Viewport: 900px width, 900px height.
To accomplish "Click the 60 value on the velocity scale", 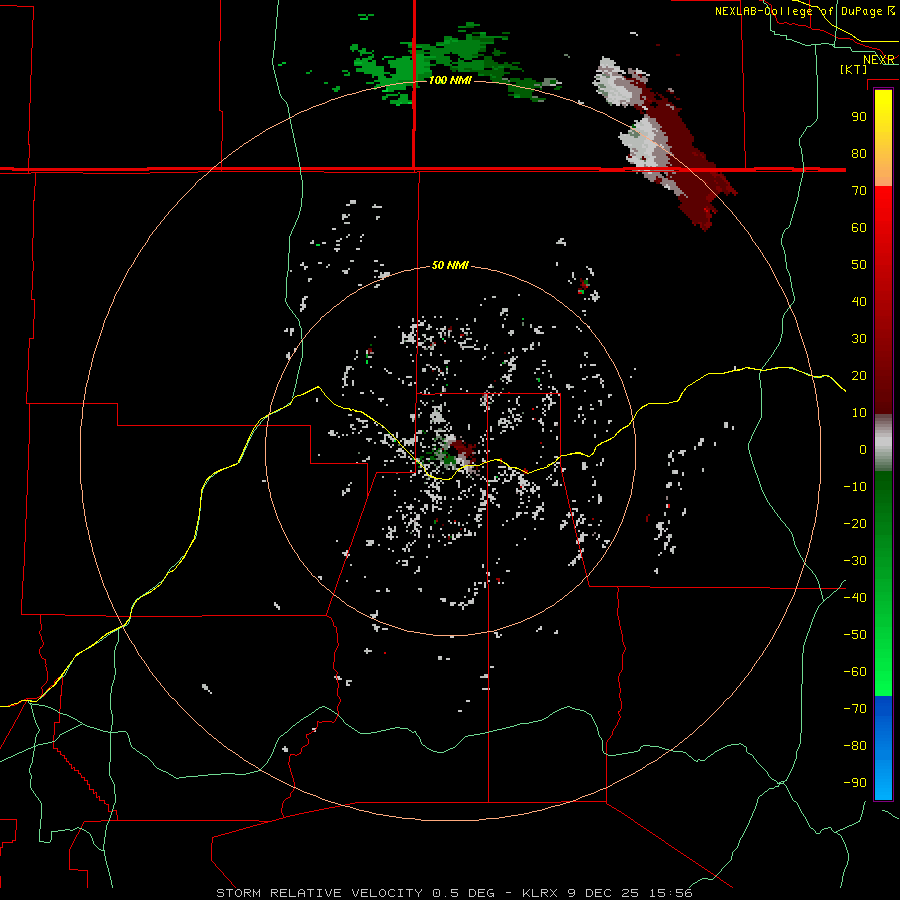I will coord(859,227).
